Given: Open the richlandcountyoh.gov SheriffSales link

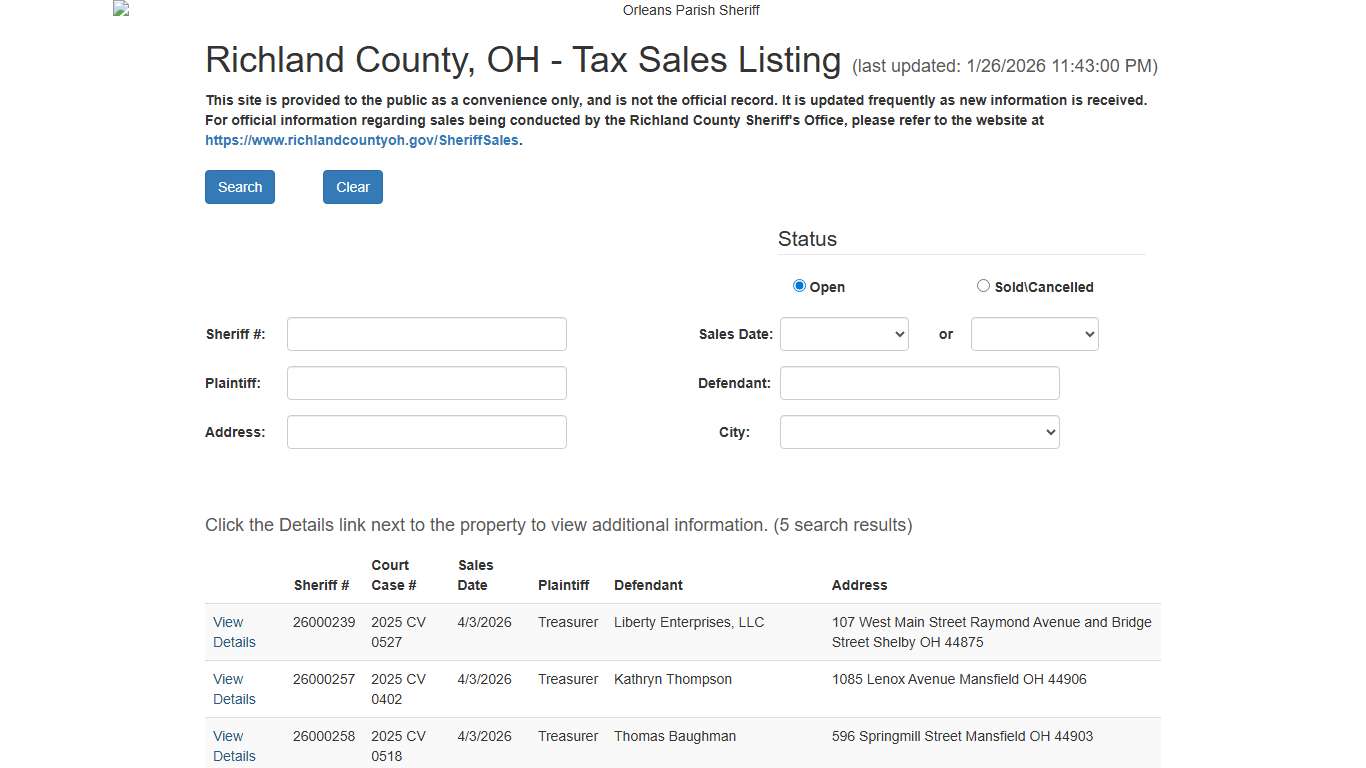Looking at the screenshot, I should [362, 140].
